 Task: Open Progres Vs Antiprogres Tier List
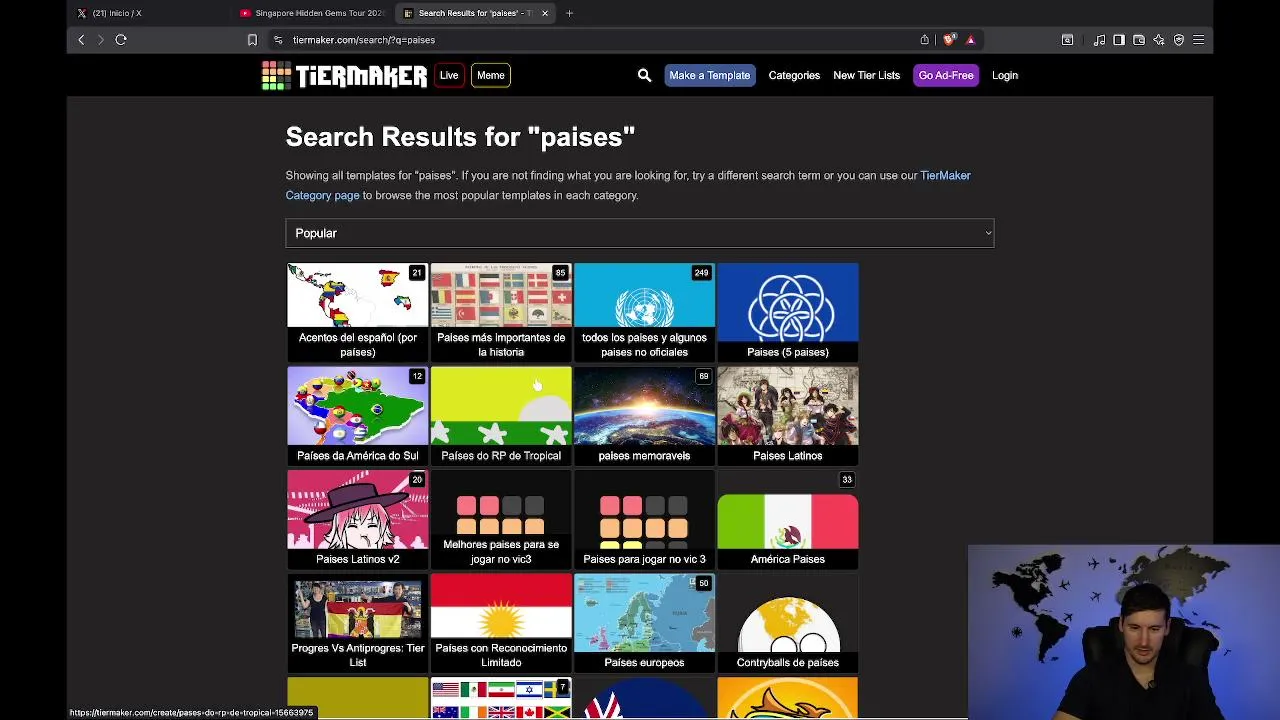pyautogui.click(x=357, y=623)
